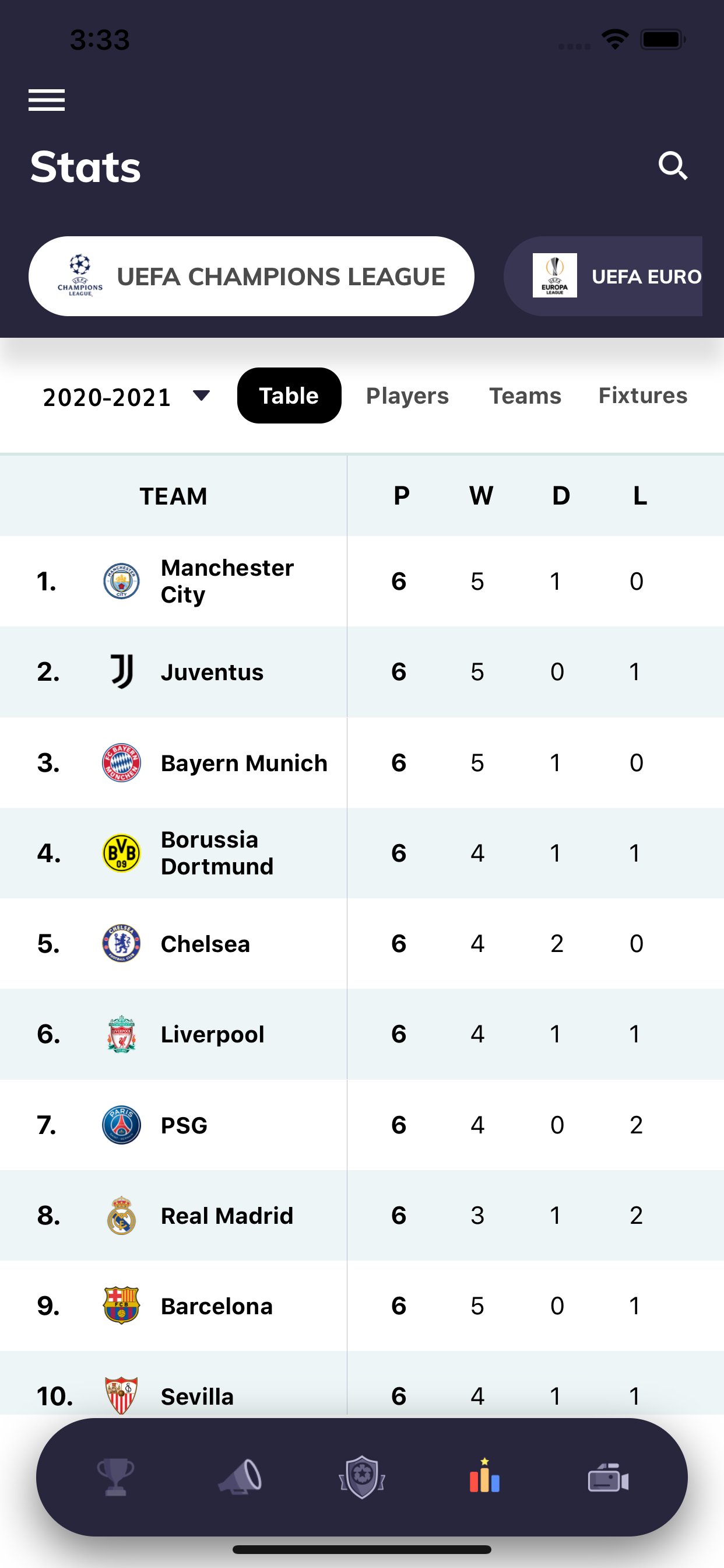Viewport: 724px width, 1568px height.
Task: Open the hamburger menu
Action: click(x=46, y=100)
